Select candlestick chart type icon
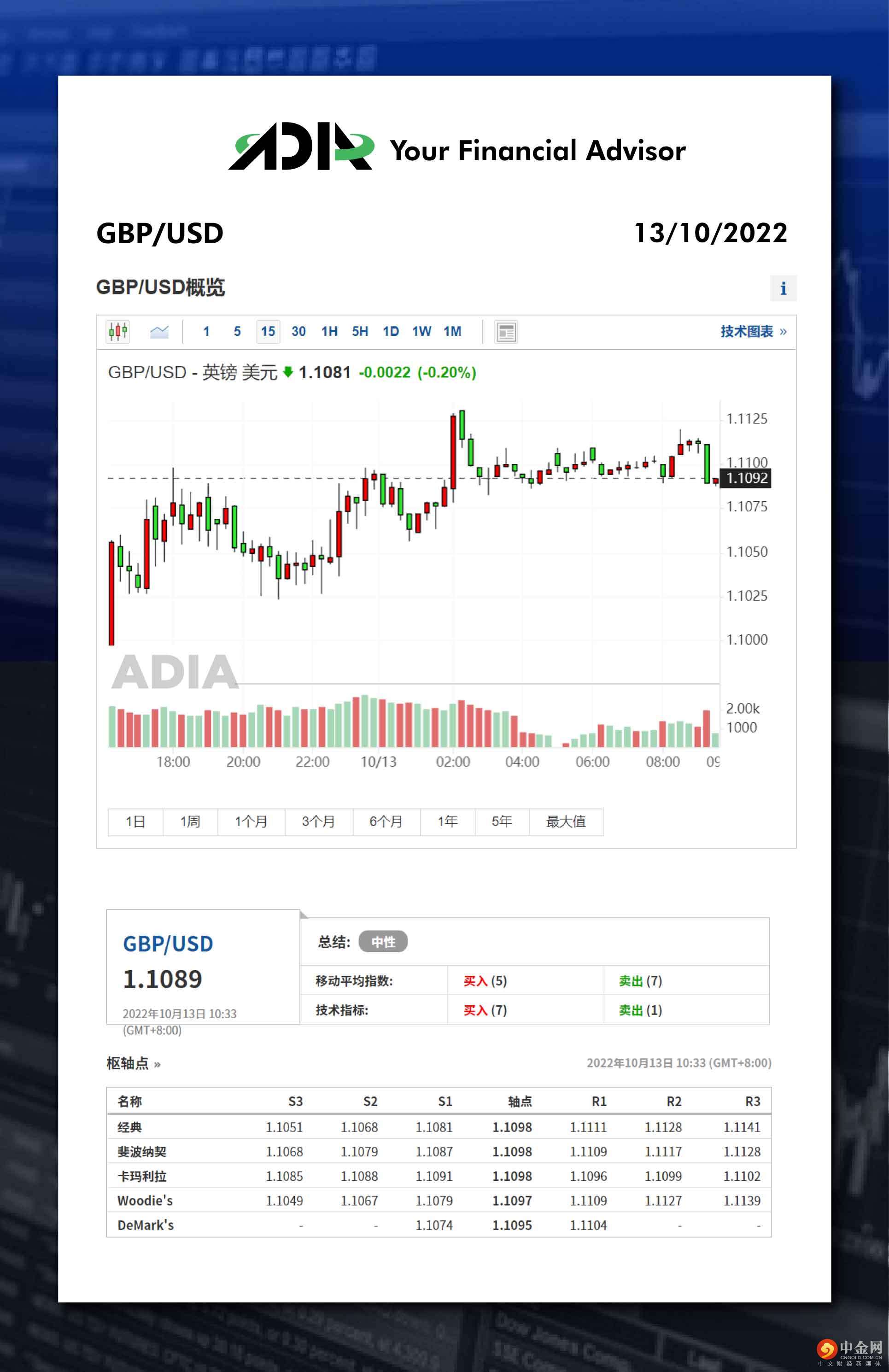Viewport: 889px width, 1372px height. point(117,331)
